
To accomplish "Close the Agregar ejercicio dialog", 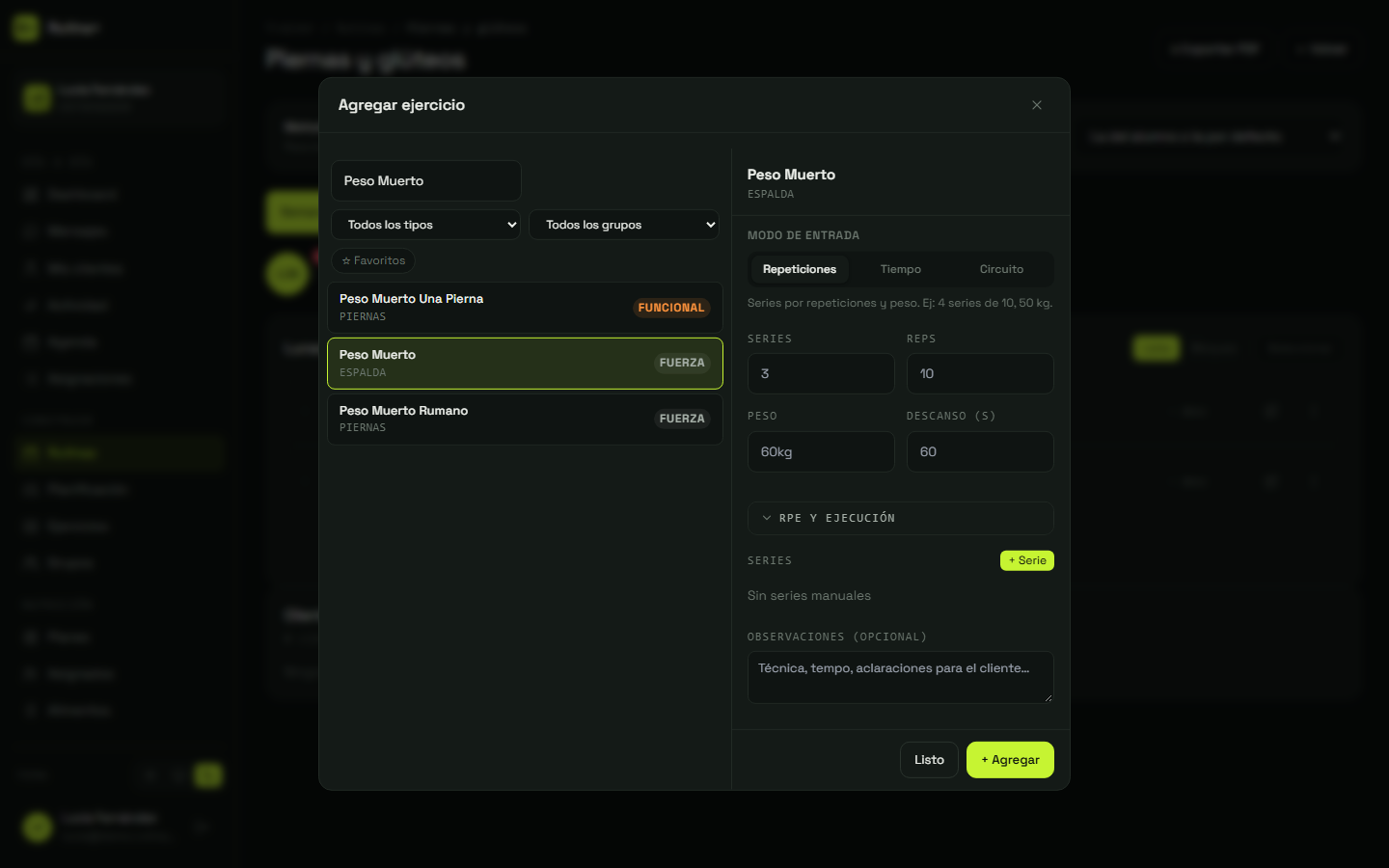I will click(x=1037, y=105).
